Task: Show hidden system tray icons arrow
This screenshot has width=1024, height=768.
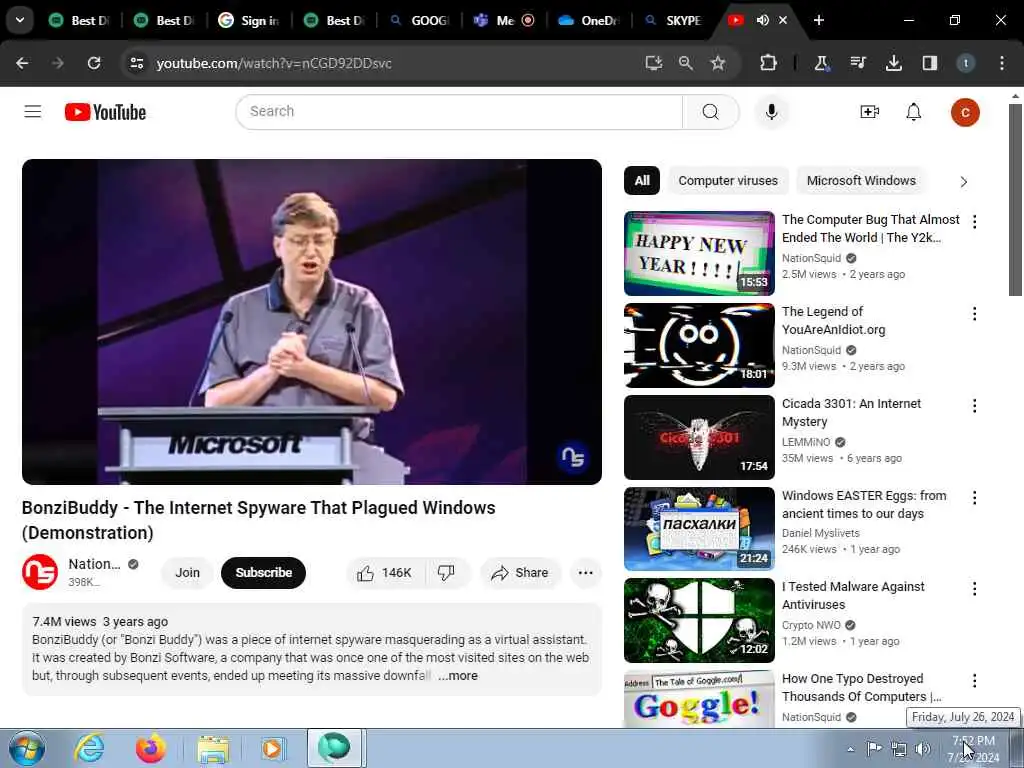Action: [850, 749]
